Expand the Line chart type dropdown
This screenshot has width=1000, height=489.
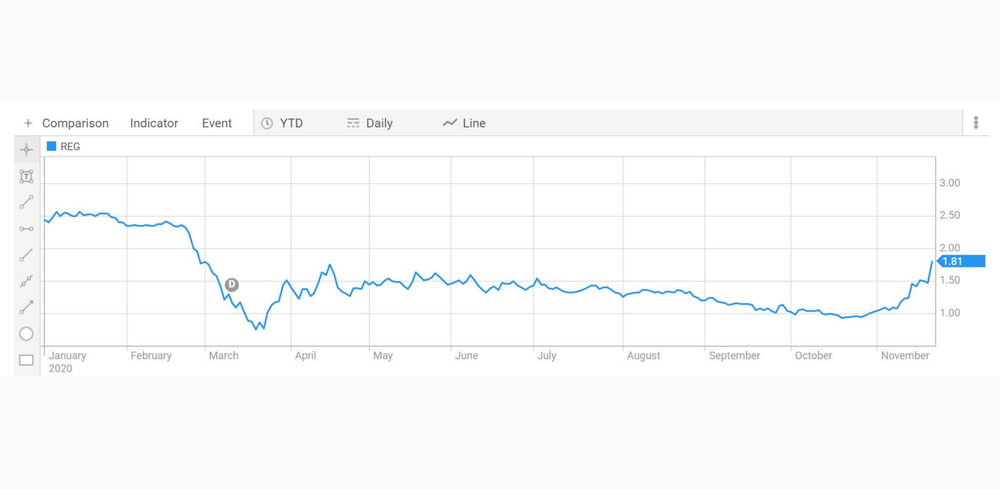tap(464, 123)
